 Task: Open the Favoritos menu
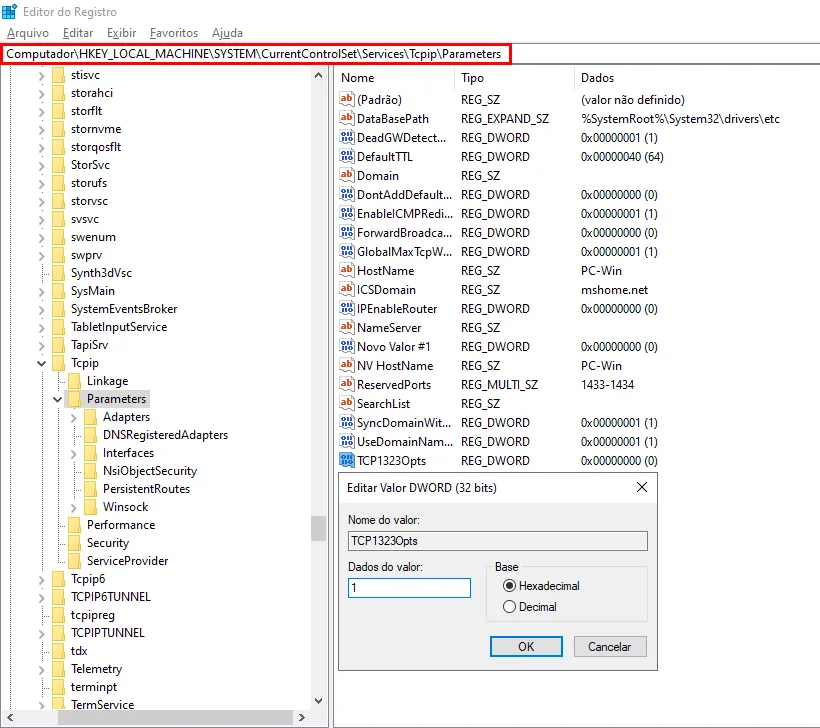(x=174, y=33)
